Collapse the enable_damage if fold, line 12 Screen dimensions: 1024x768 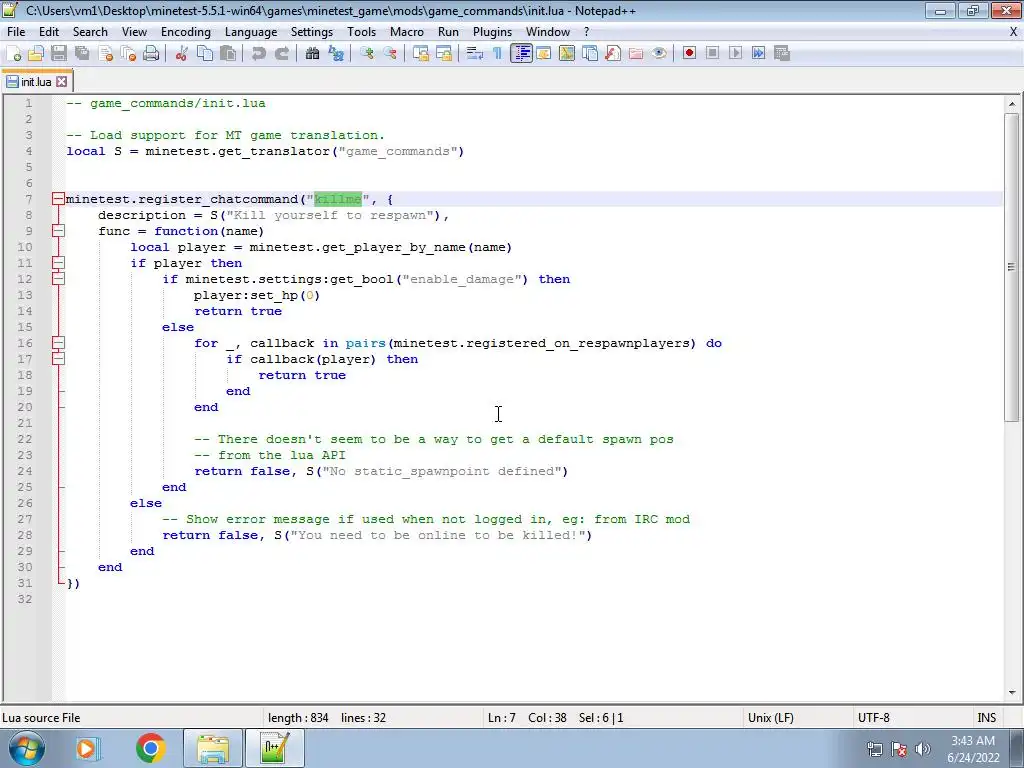[58, 279]
